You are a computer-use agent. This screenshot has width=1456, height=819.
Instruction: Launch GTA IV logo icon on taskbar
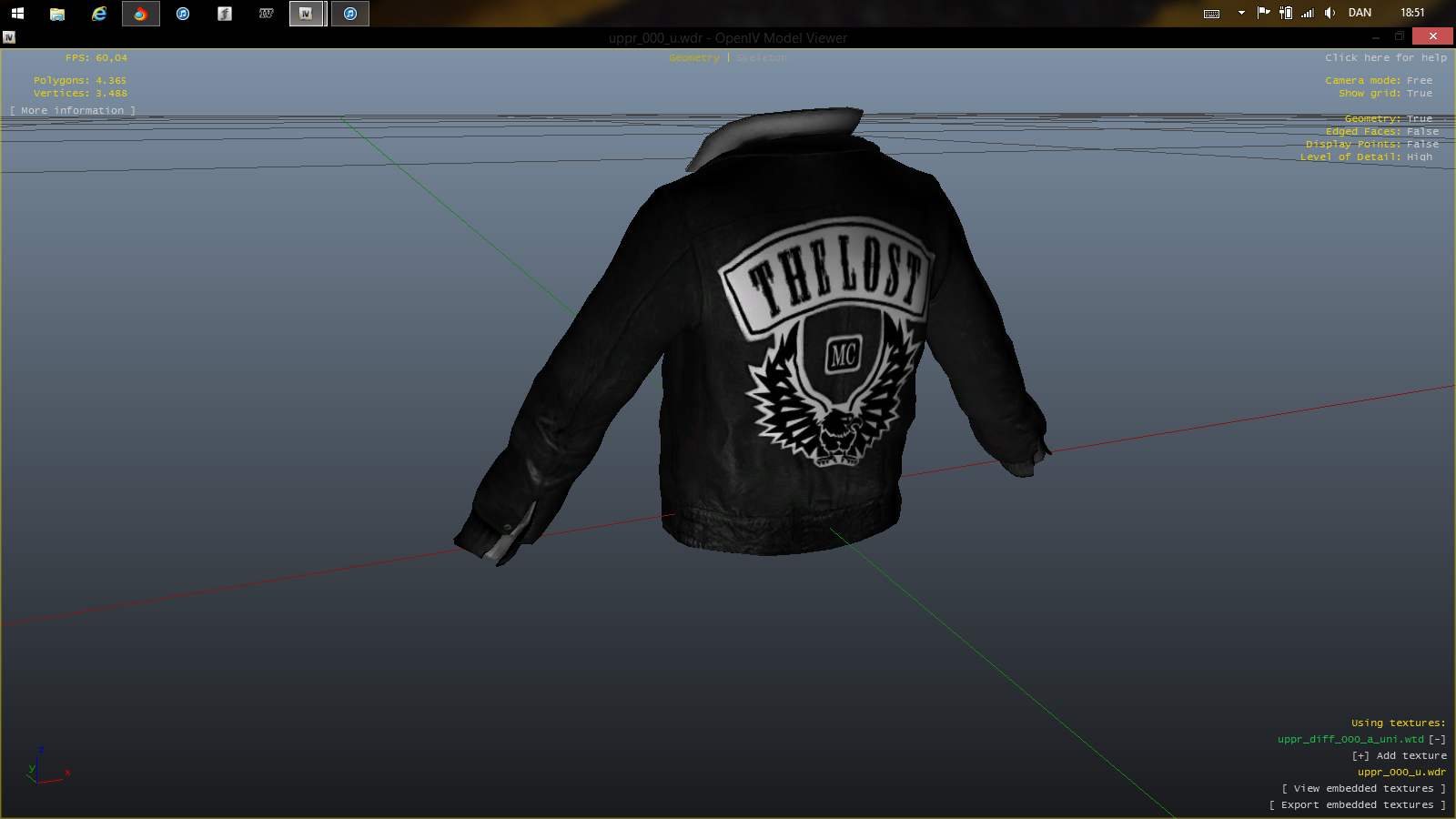click(x=267, y=14)
